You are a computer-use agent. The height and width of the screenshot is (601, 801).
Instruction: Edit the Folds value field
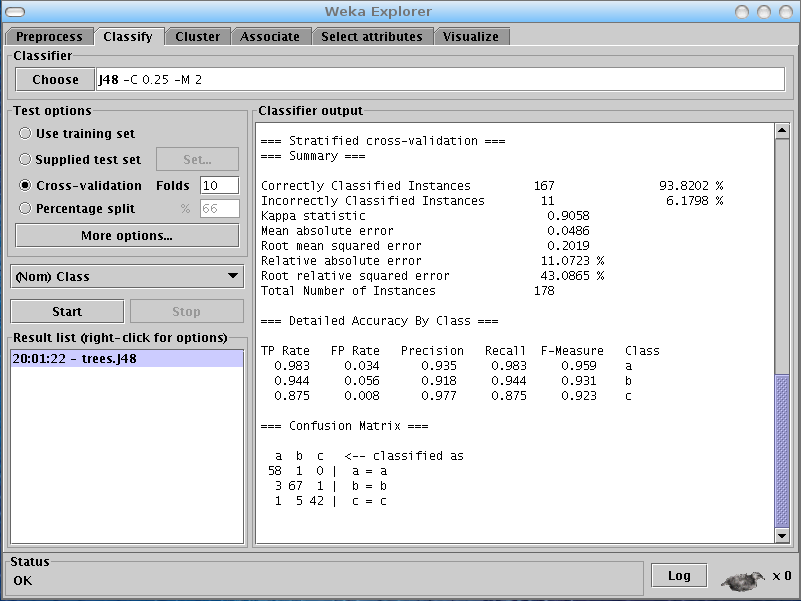coord(218,185)
